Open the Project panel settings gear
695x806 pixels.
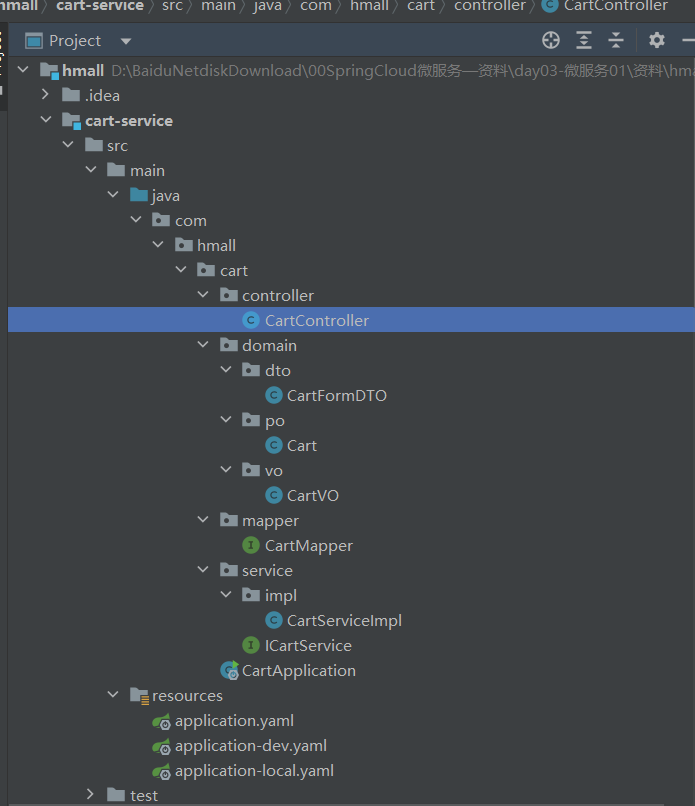[x=656, y=40]
